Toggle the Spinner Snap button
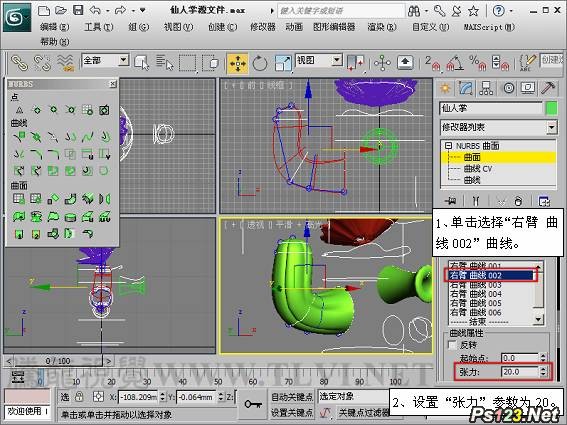 (x=500, y=63)
